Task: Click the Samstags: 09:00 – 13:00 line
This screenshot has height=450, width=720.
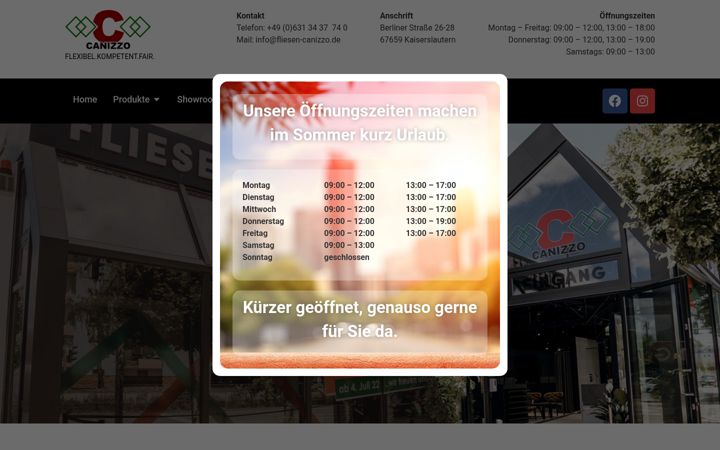Action: coord(610,52)
